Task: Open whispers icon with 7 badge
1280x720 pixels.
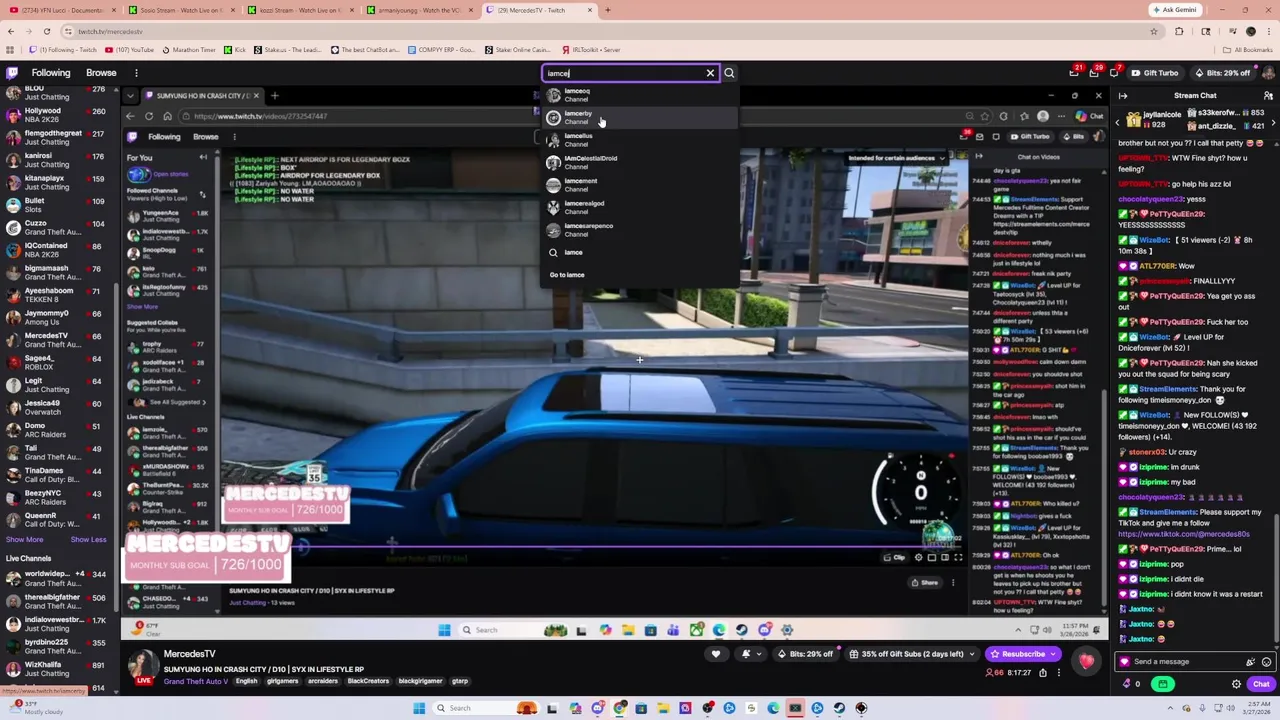Action: point(1114,73)
